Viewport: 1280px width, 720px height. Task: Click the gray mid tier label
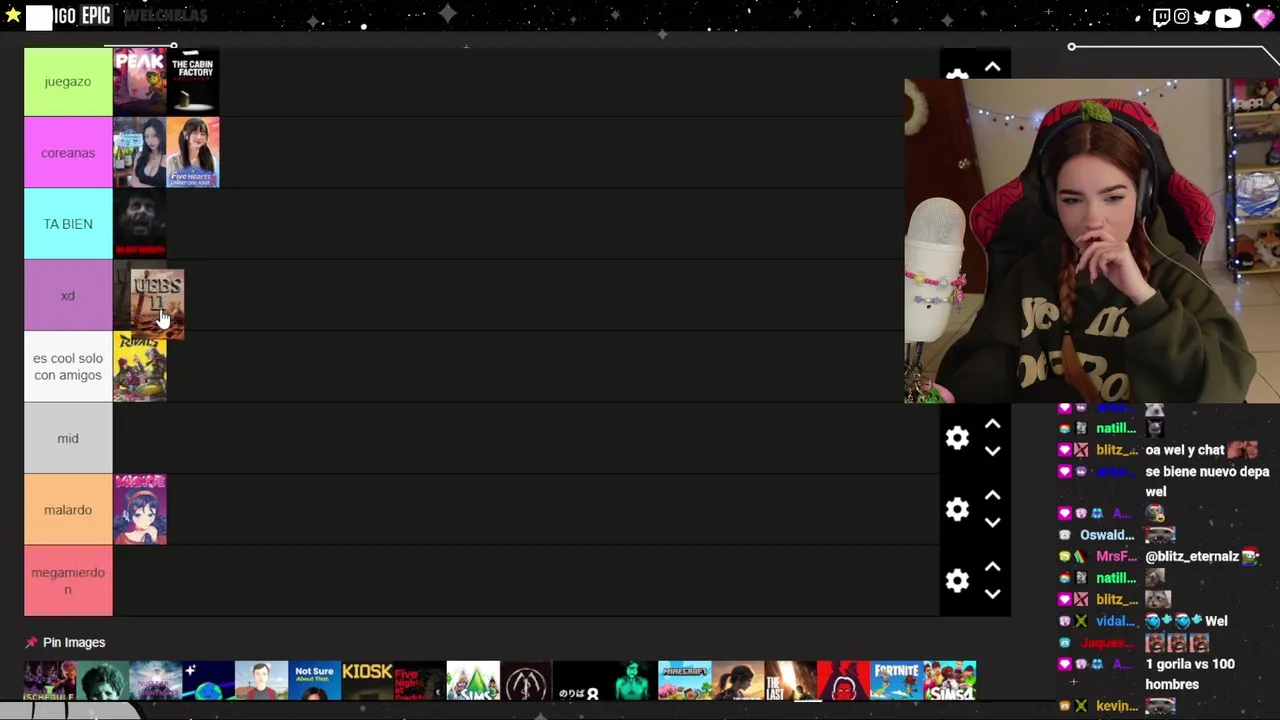[x=68, y=438]
